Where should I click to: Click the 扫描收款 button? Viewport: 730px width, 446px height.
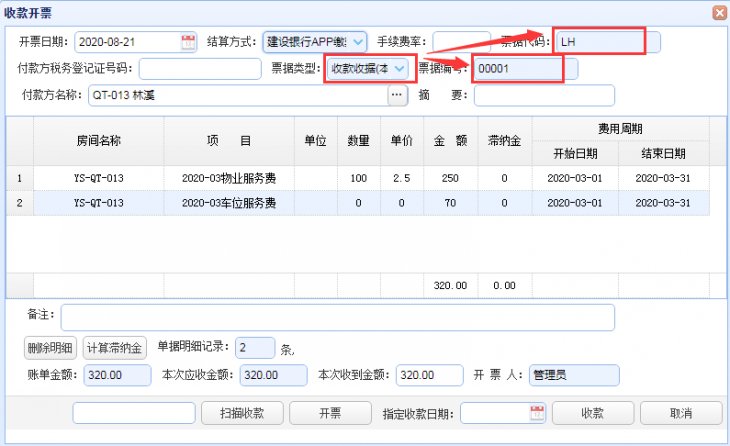pos(241,413)
